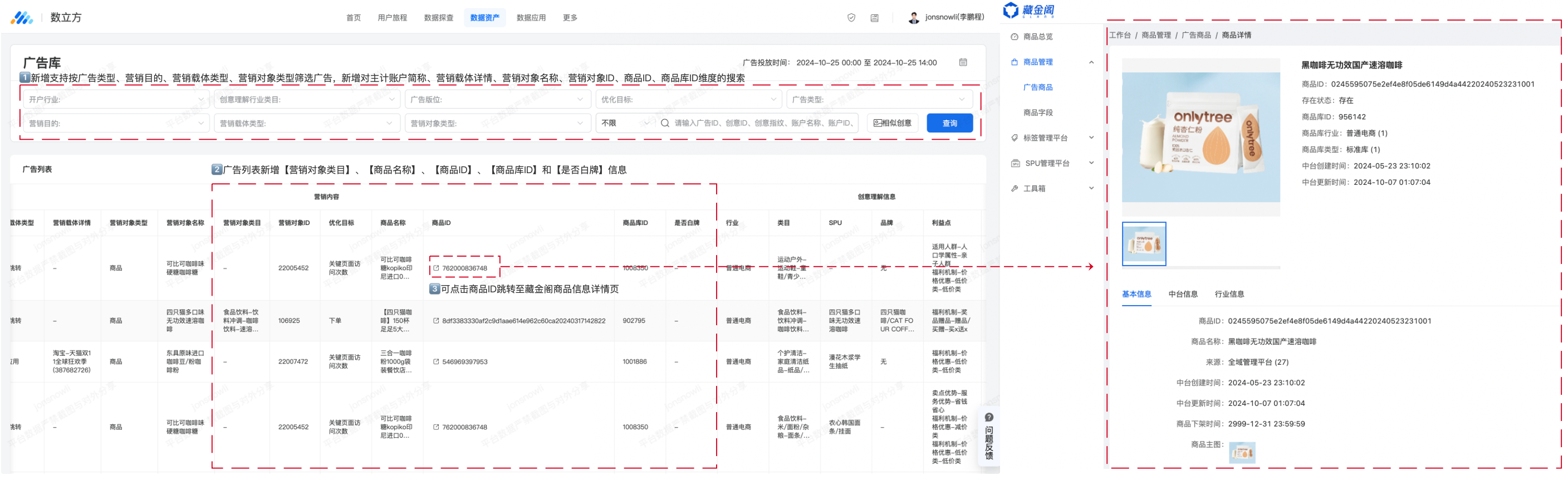Click the cell 淘宝-天猫双11全球狂欢季
This screenshot has height=480, width=1568.
(71, 361)
